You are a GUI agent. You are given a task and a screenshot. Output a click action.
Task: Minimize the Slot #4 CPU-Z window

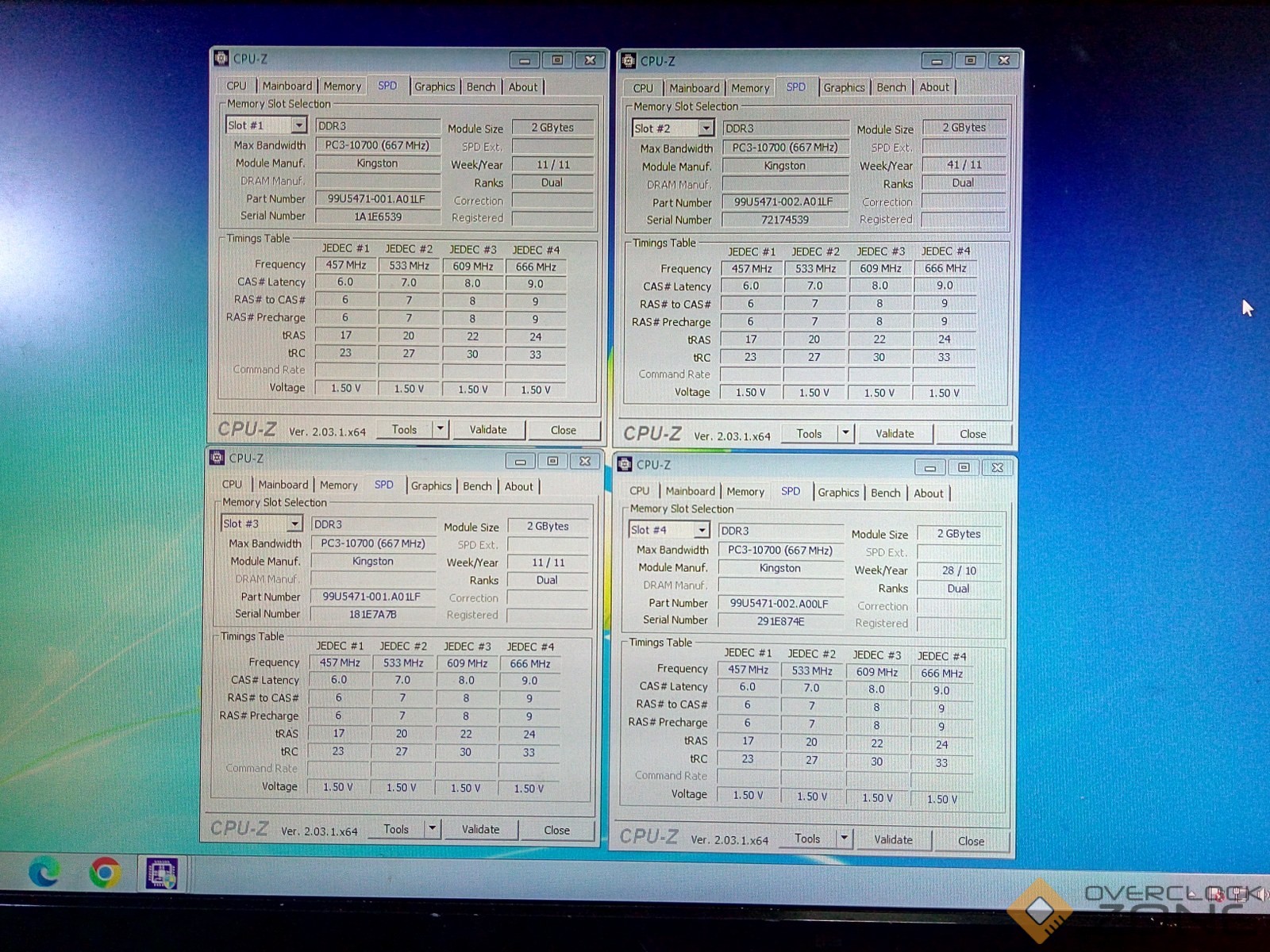[x=930, y=468]
